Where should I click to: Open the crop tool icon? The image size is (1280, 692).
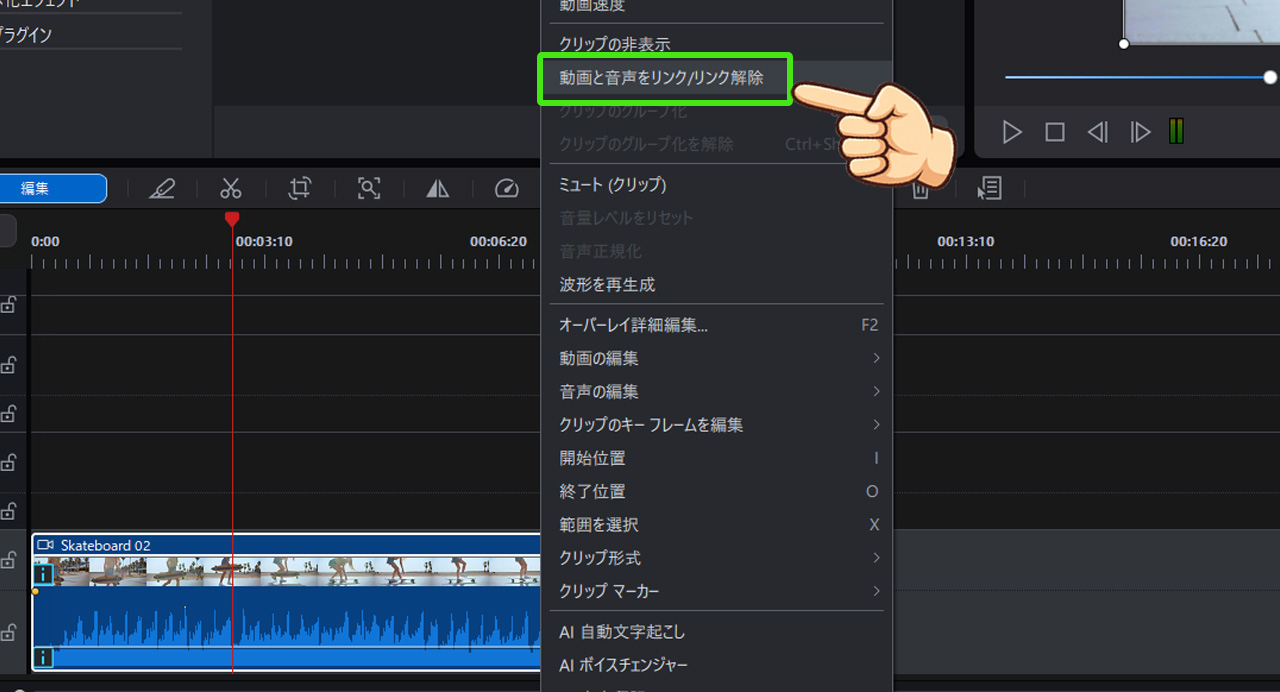pyautogui.click(x=299, y=188)
